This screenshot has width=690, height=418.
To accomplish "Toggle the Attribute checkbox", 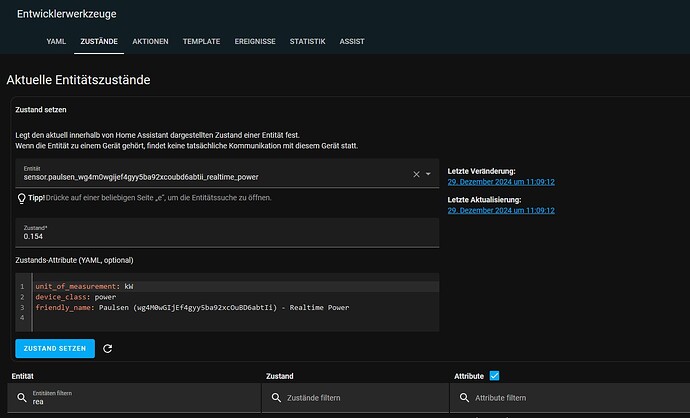I will click(494, 376).
